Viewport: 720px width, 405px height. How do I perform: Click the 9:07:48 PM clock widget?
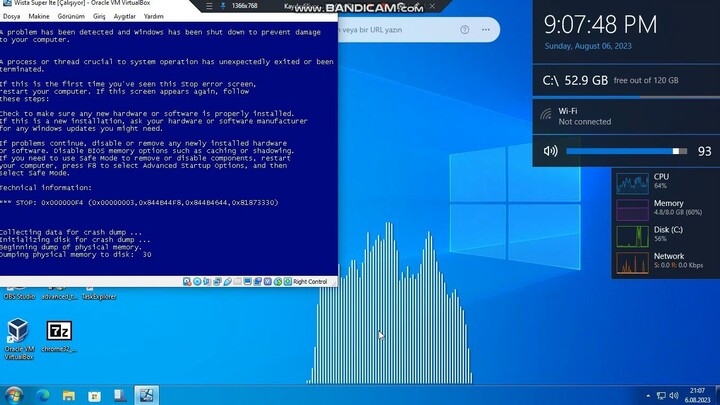point(600,24)
